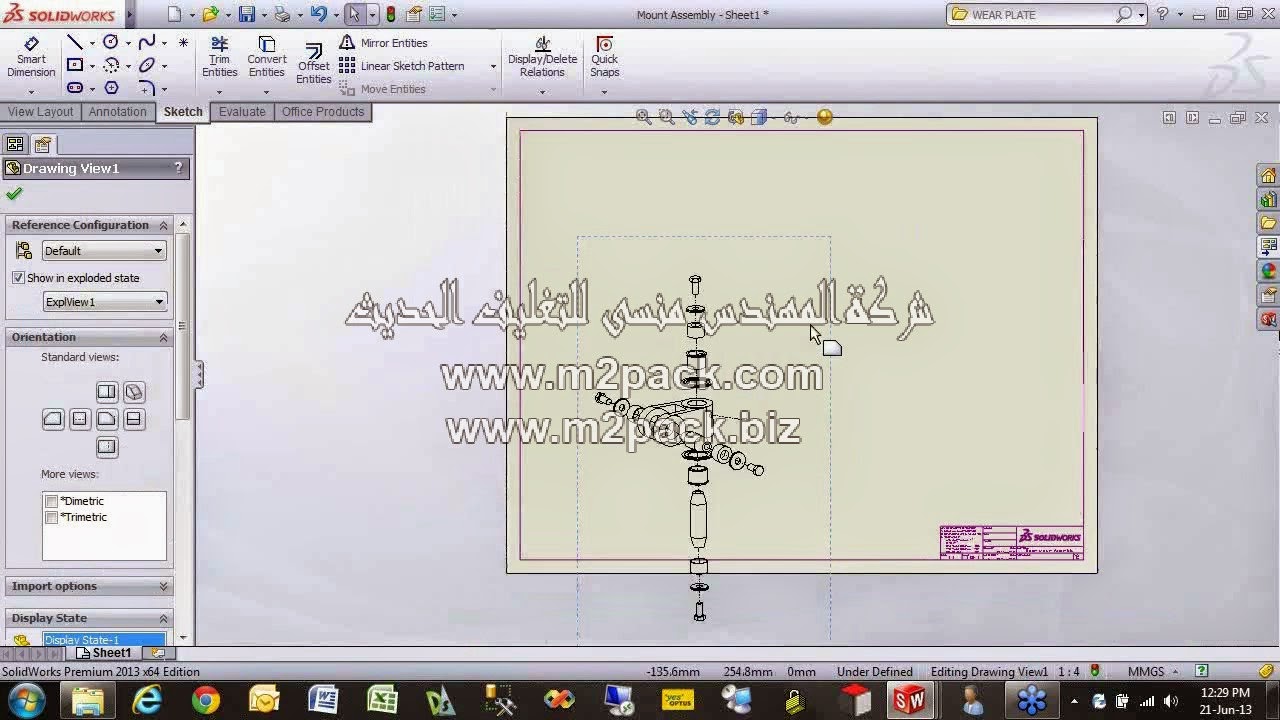Click the Point sketch tool
1280x720 pixels.
click(x=183, y=42)
